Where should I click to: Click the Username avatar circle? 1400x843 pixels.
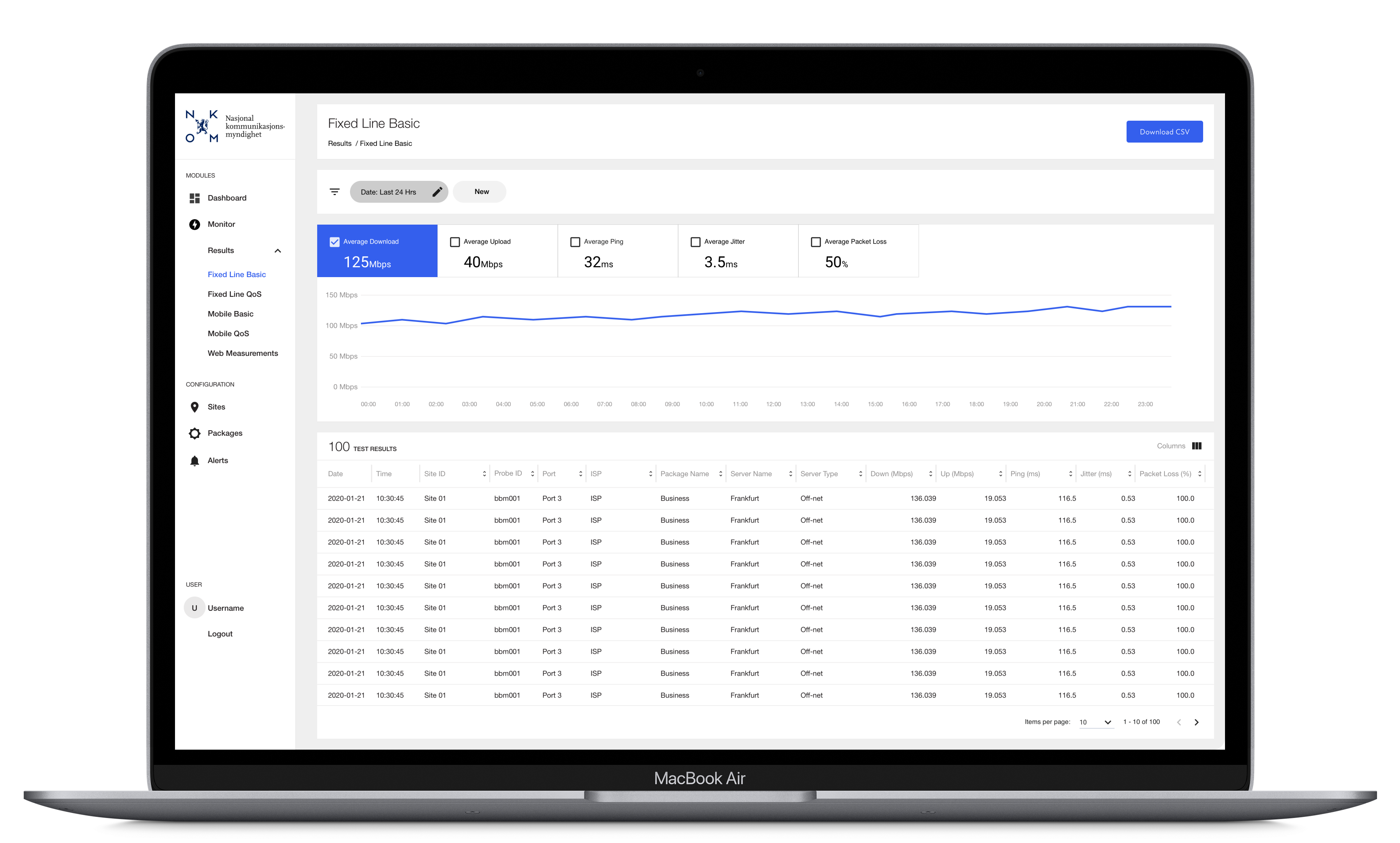point(194,608)
